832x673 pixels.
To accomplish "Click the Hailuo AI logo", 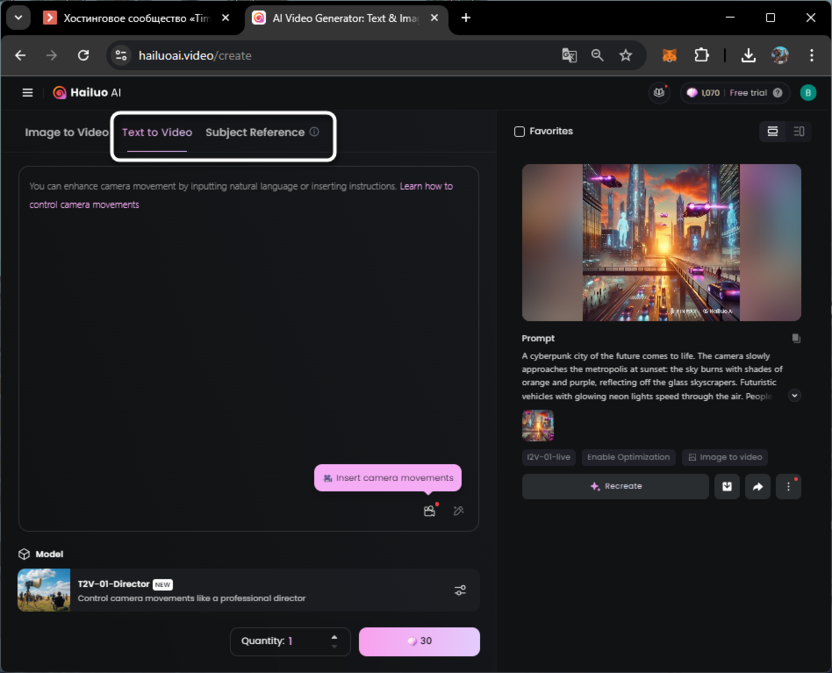I will pos(87,93).
